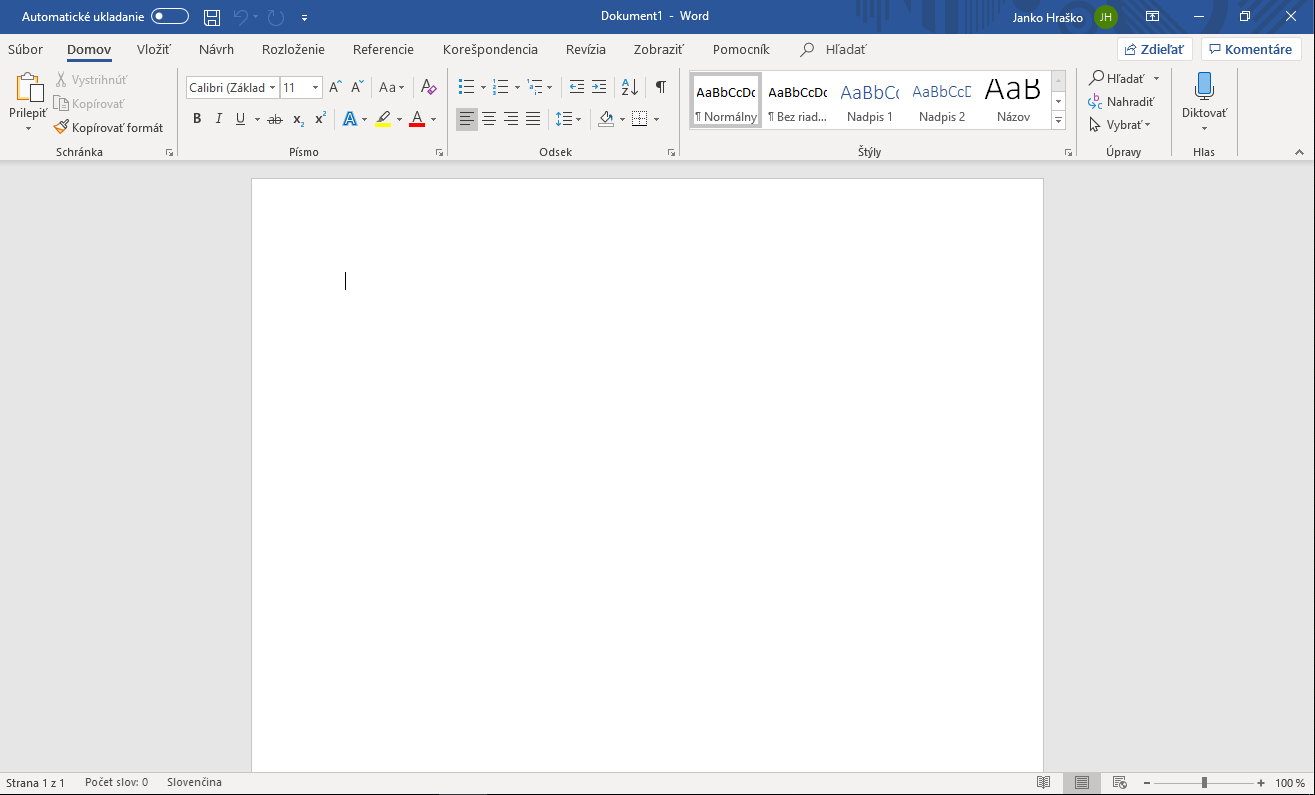The width and height of the screenshot is (1315, 795).
Task: Click the Clear Formatting eraser icon
Action: click(x=428, y=87)
